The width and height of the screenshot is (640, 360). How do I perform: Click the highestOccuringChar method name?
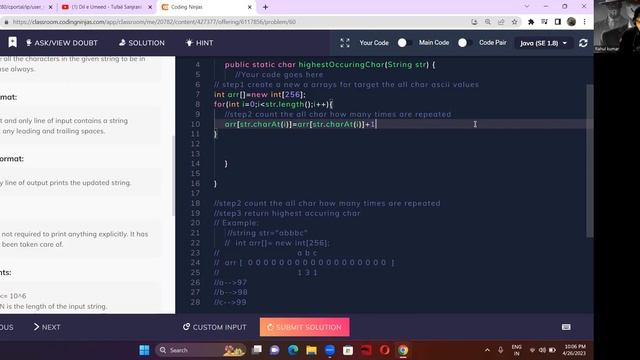pos(341,64)
